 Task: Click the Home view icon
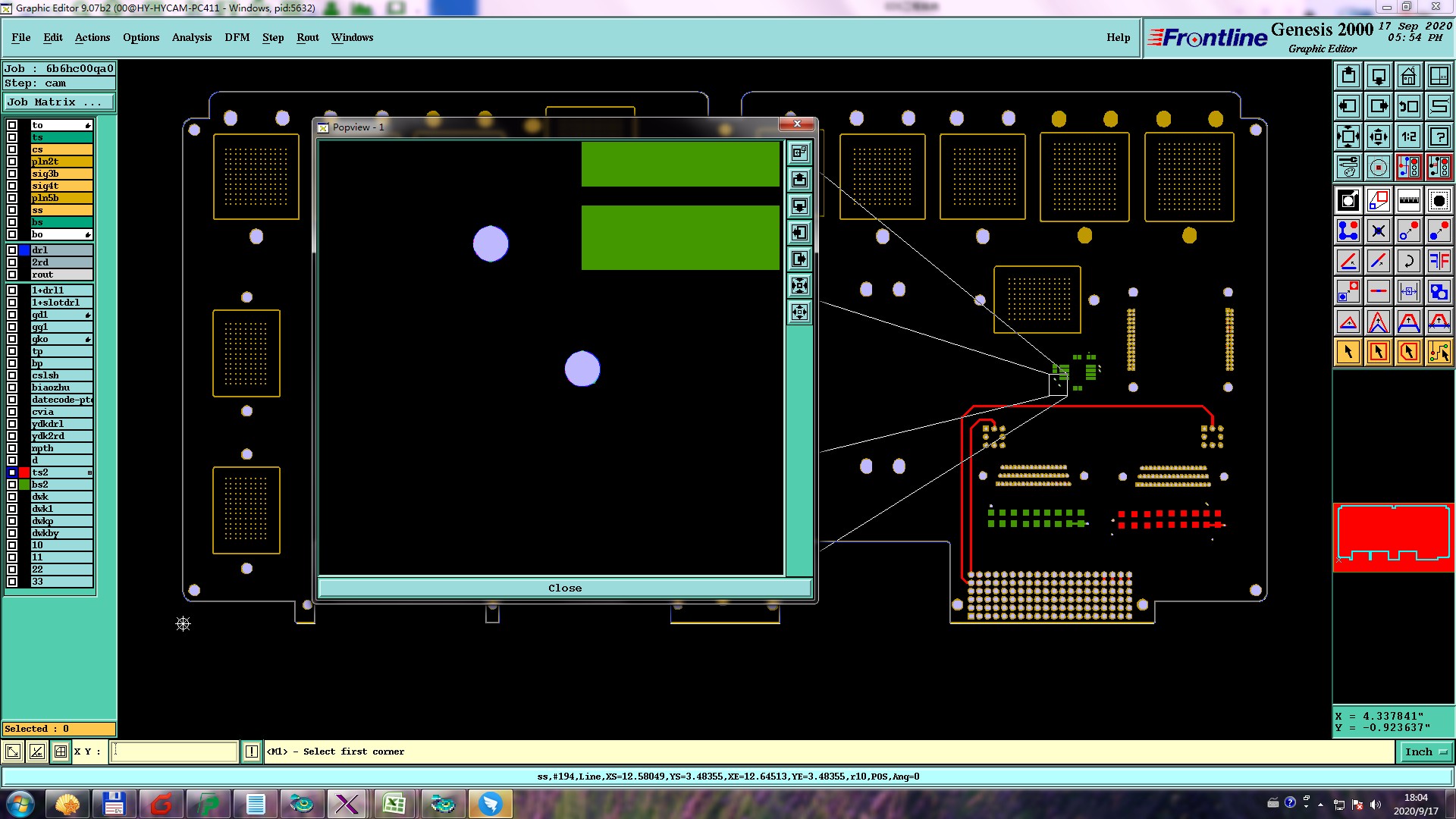[x=1408, y=76]
